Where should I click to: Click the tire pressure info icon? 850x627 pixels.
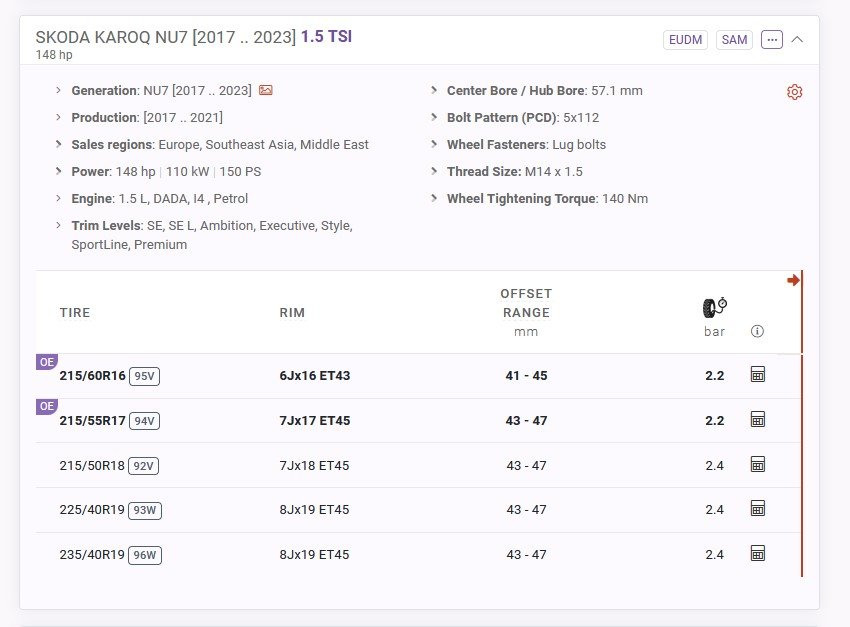[757, 331]
